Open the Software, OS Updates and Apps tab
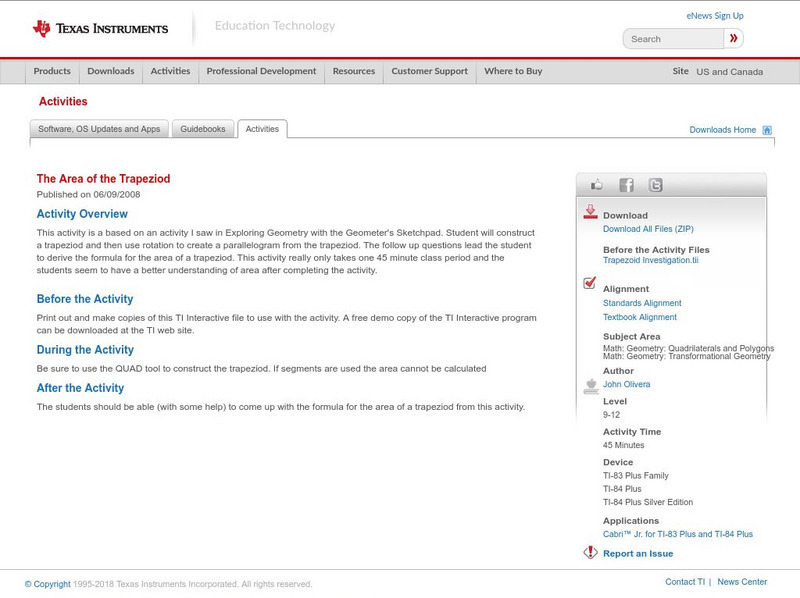The width and height of the screenshot is (800, 598). [x=99, y=128]
